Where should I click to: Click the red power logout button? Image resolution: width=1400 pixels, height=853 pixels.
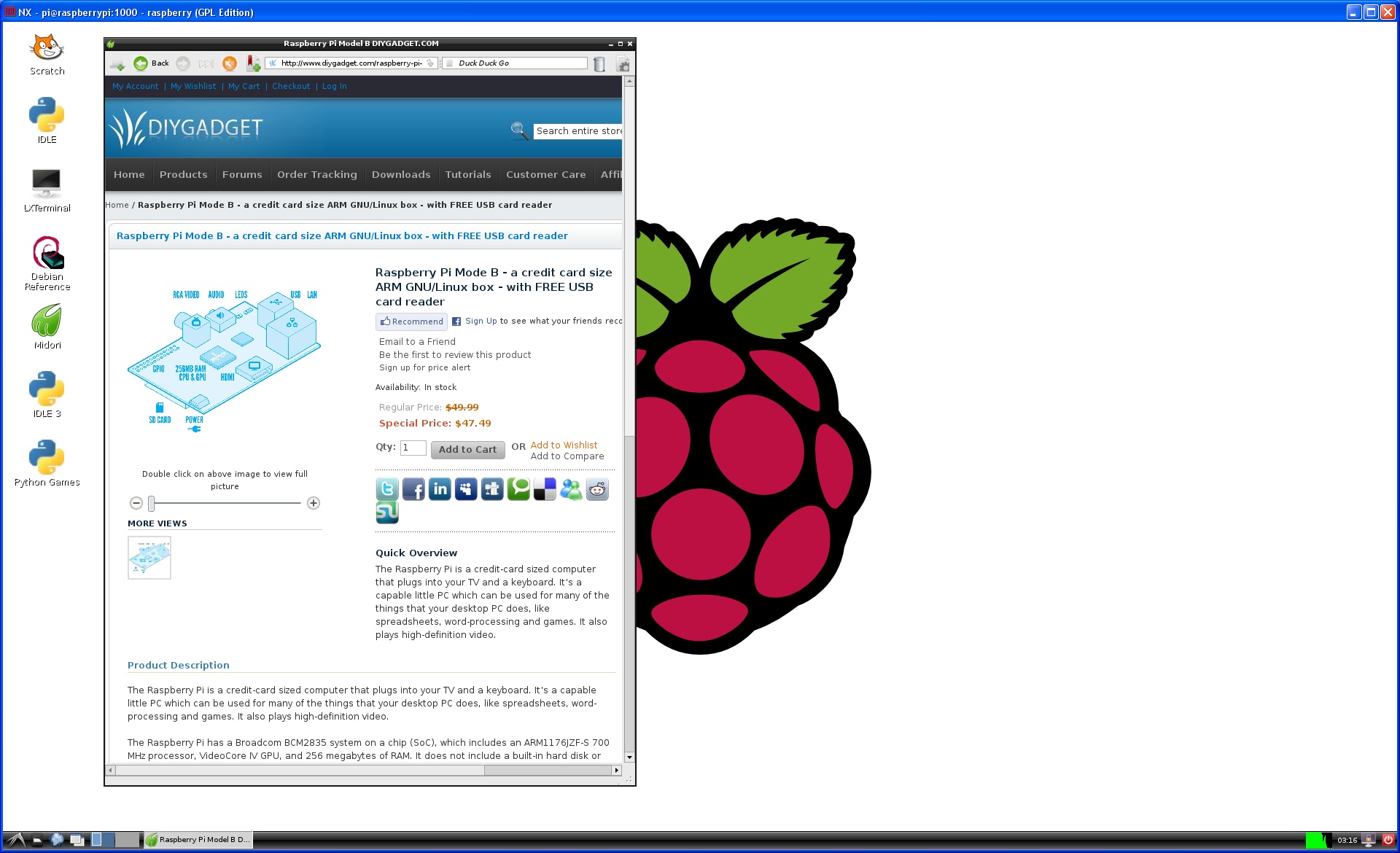click(1388, 840)
